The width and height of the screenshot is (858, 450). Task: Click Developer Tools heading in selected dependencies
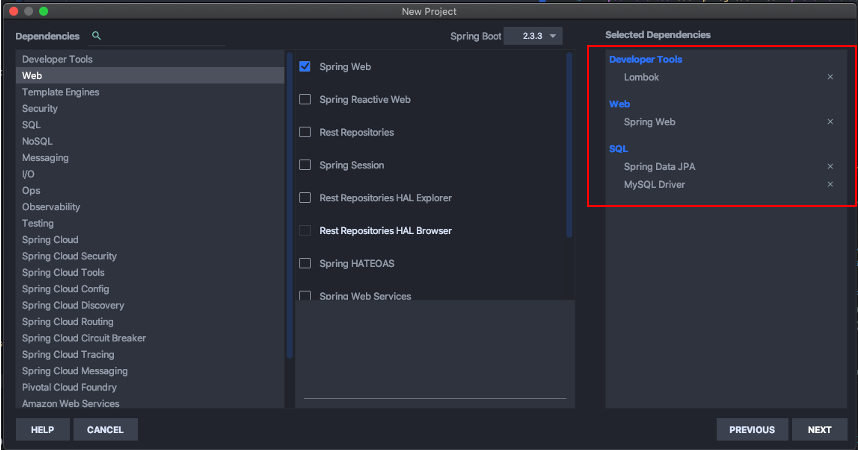(646, 59)
